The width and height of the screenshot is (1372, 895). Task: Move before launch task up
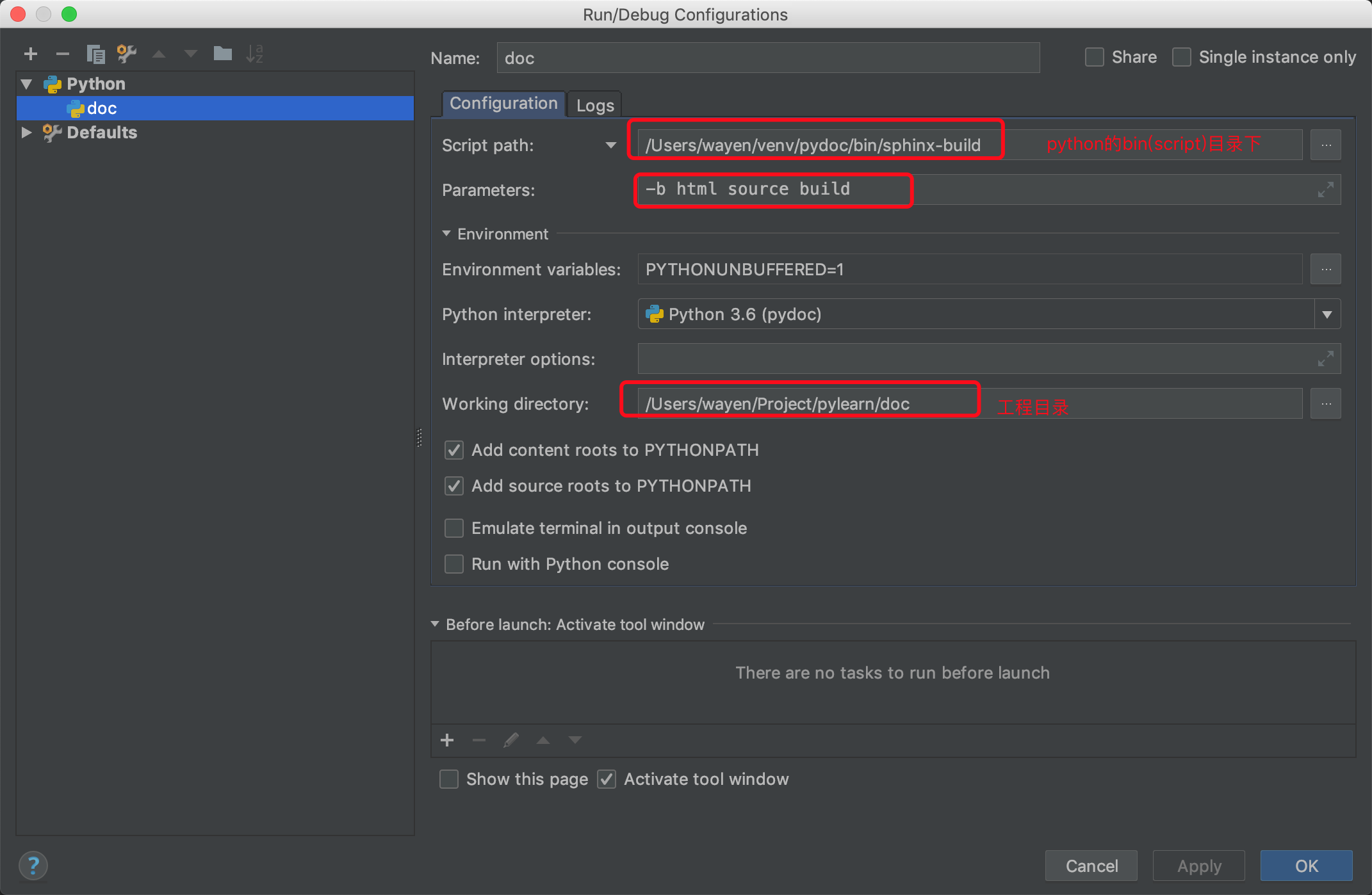543,741
